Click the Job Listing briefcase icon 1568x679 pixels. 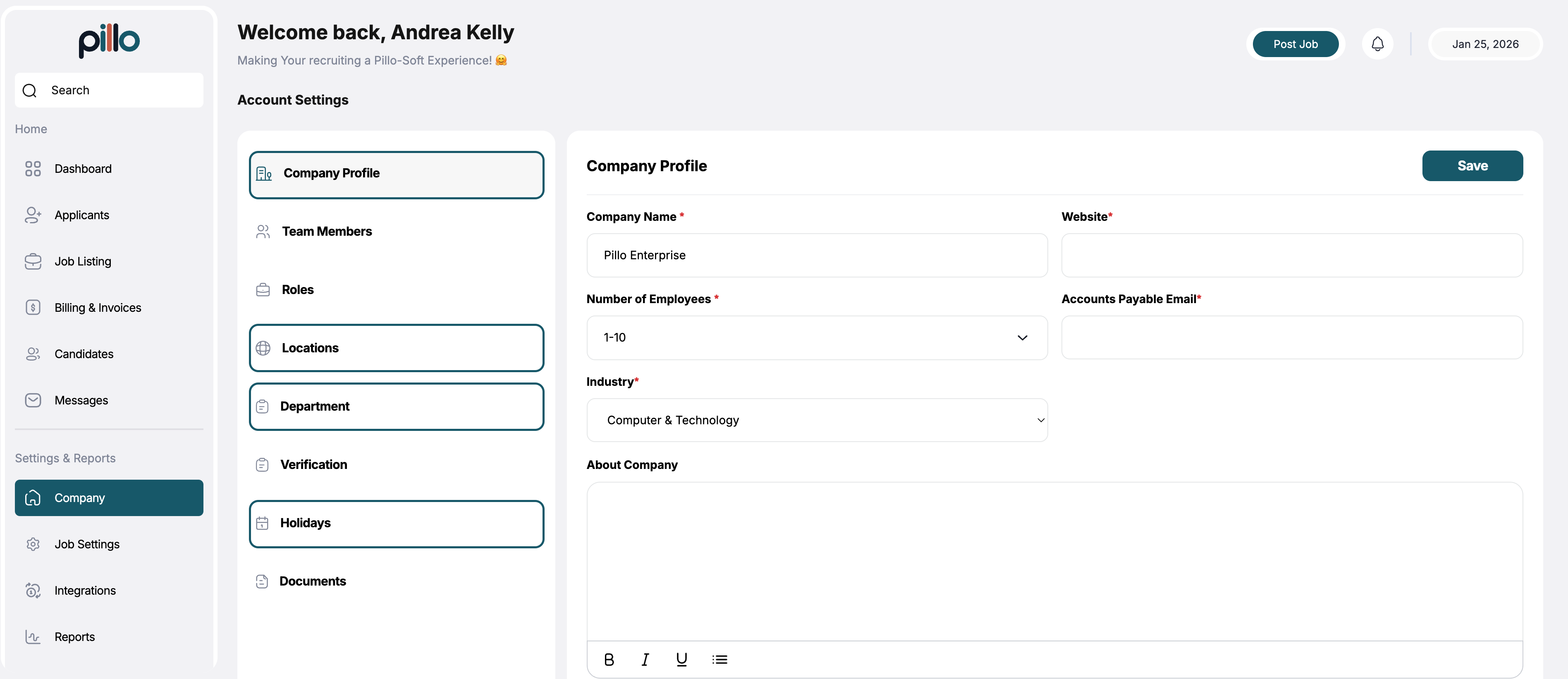33,261
